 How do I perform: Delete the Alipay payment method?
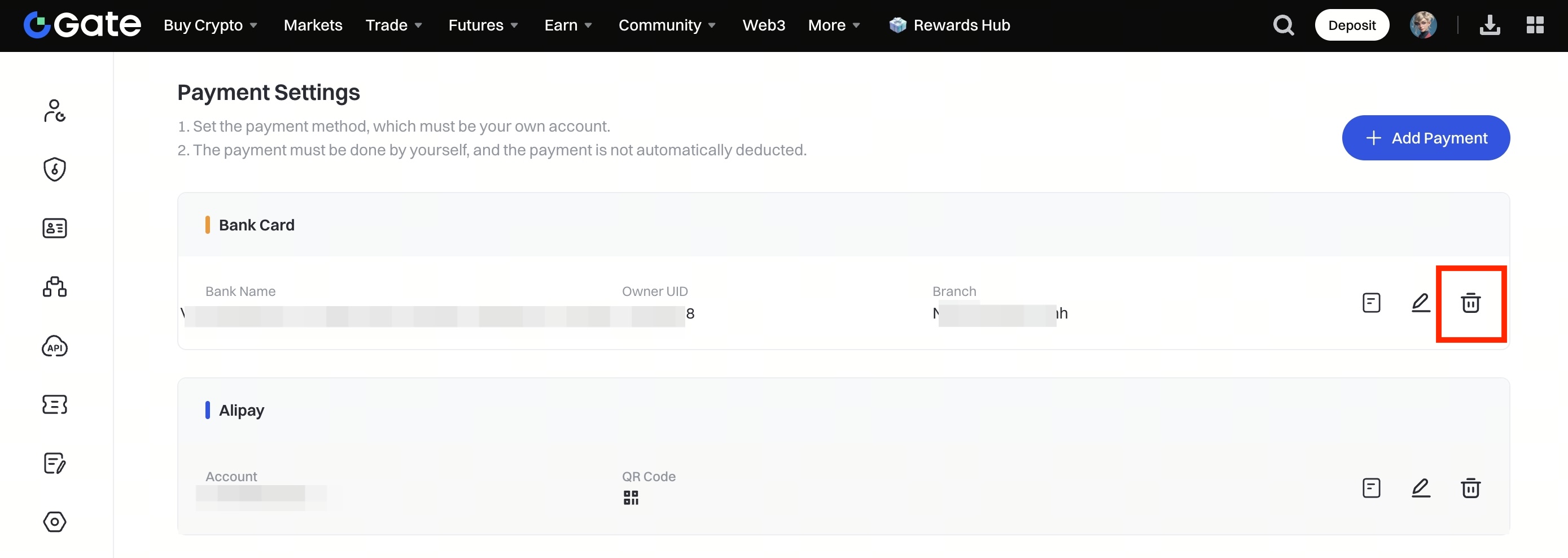click(x=1470, y=488)
